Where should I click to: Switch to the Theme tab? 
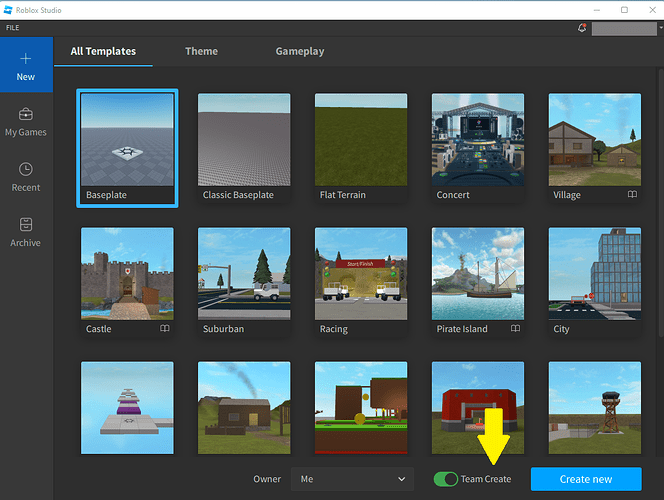click(201, 51)
